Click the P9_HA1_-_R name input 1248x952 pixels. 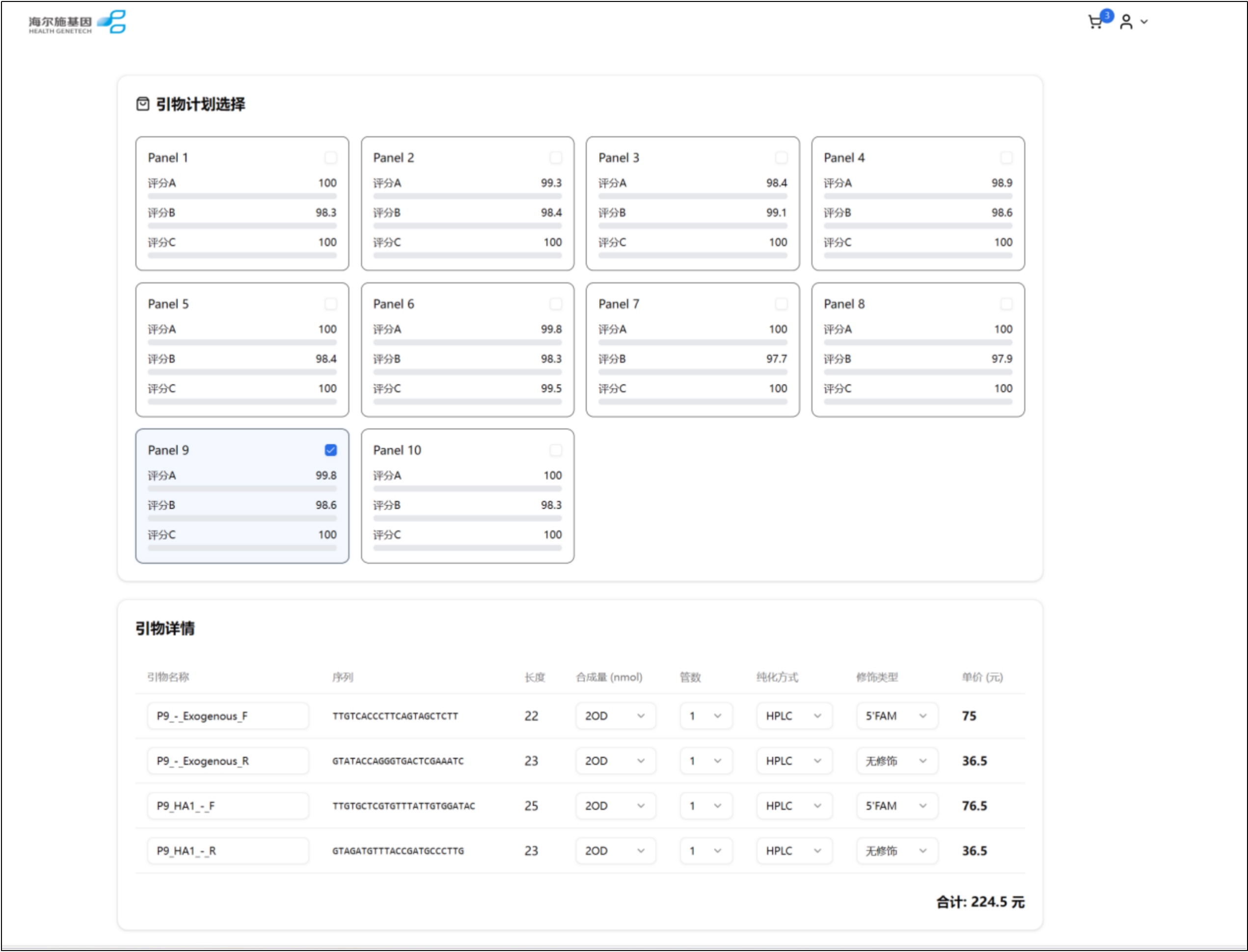[x=227, y=850]
